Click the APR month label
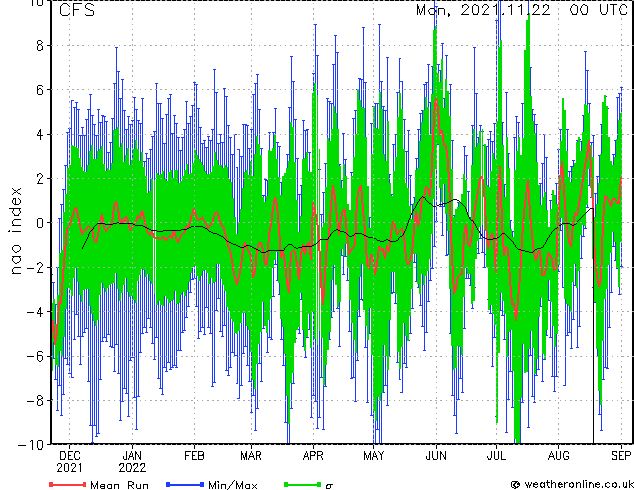The image size is (634, 490). (x=313, y=456)
